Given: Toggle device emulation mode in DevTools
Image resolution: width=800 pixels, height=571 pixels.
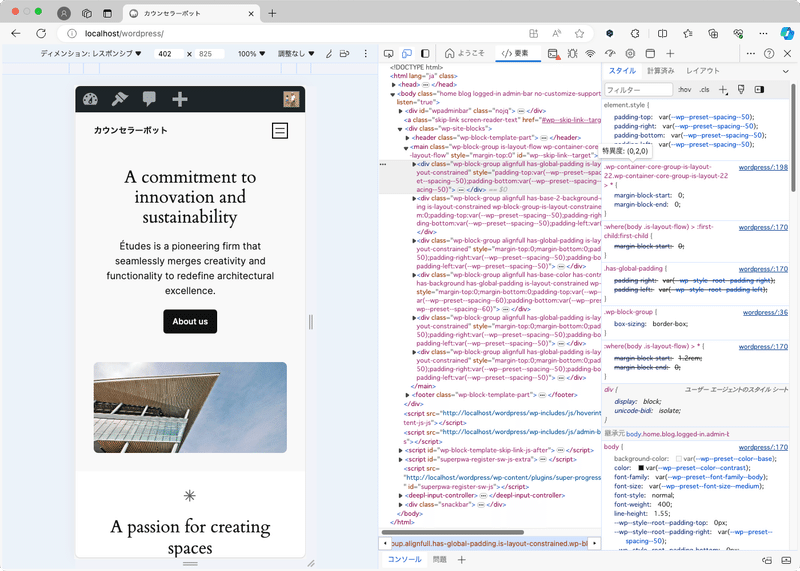Looking at the screenshot, I should pos(407,54).
